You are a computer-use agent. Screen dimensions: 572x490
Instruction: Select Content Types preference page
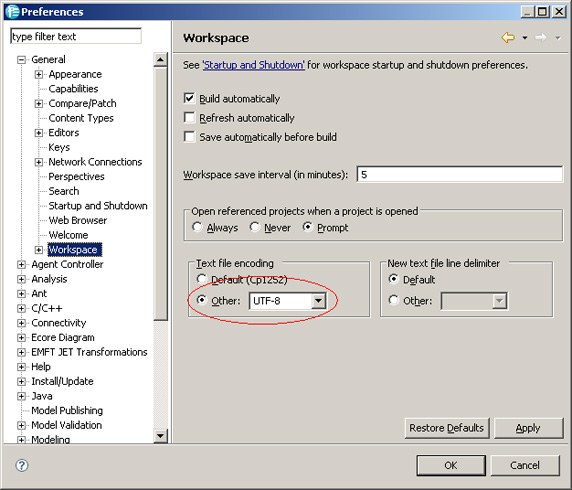[81, 118]
